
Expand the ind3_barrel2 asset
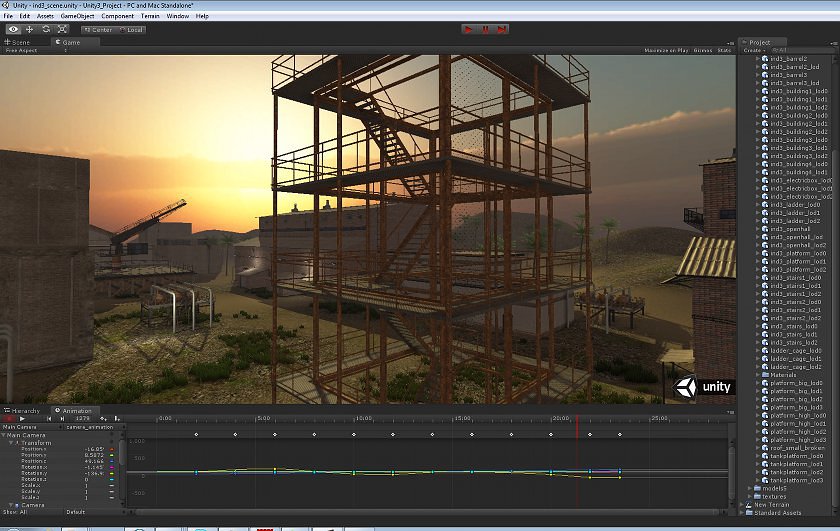(758, 59)
